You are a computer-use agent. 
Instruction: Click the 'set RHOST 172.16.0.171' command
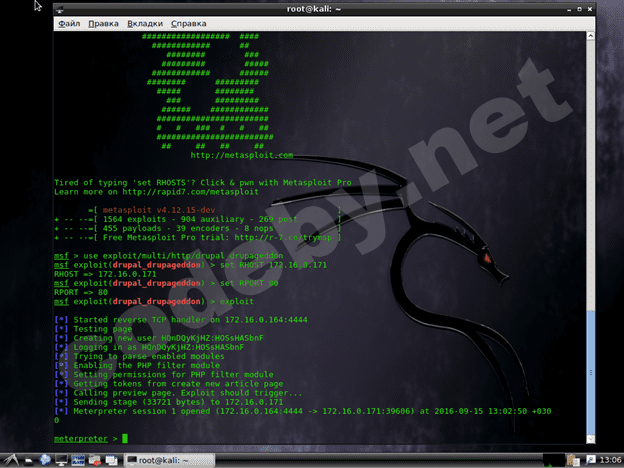coord(273,265)
